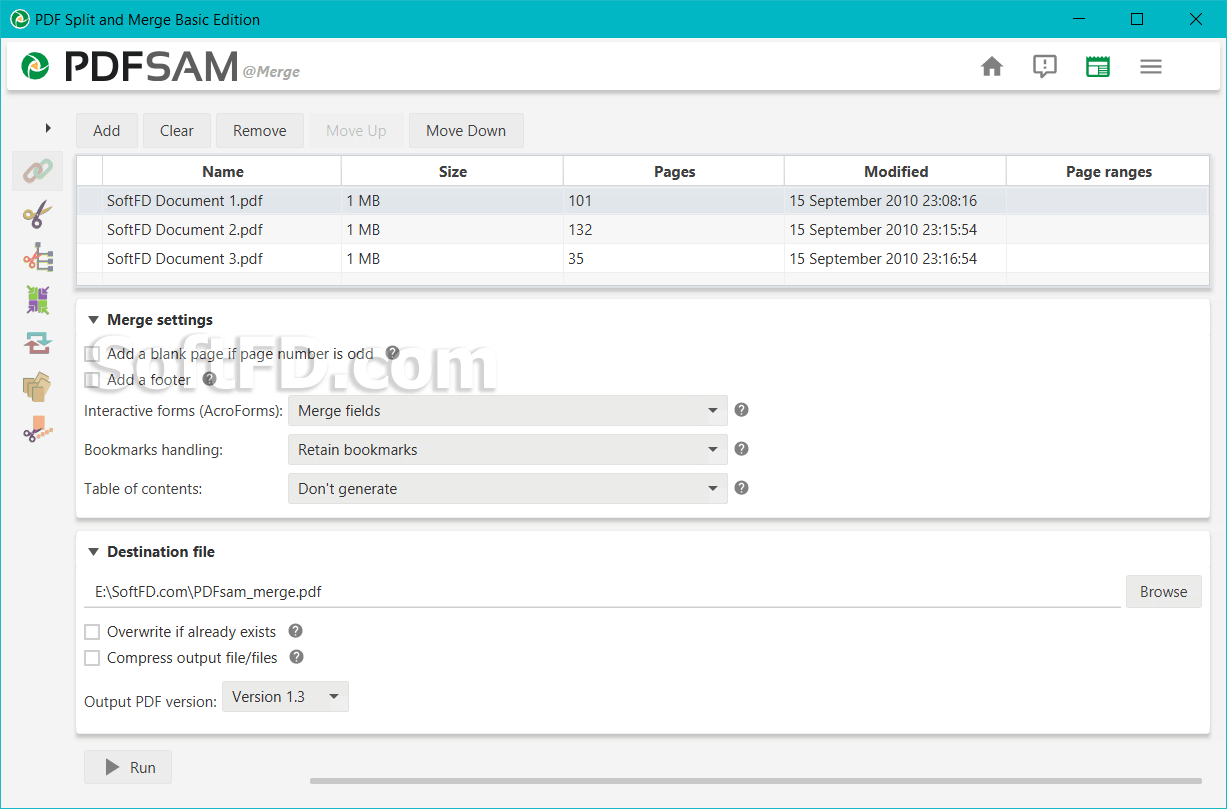Show help for Add a footer
This screenshot has width=1227, height=809.
[x=209, y=379]
